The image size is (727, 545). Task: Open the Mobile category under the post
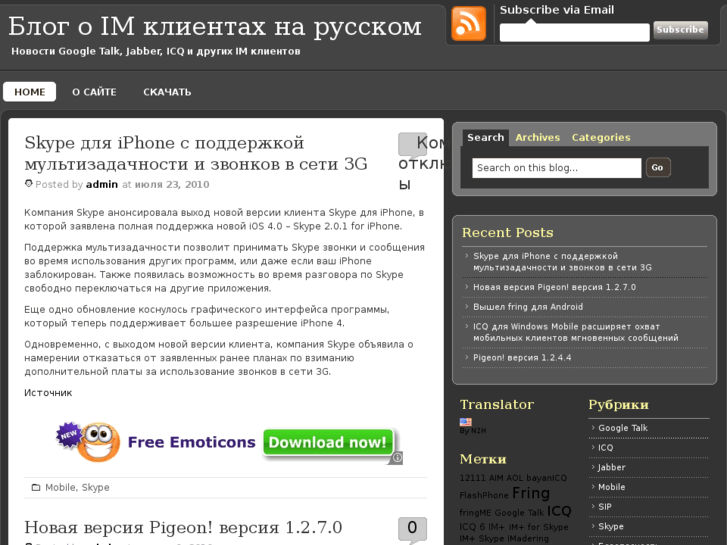point(60,487)
